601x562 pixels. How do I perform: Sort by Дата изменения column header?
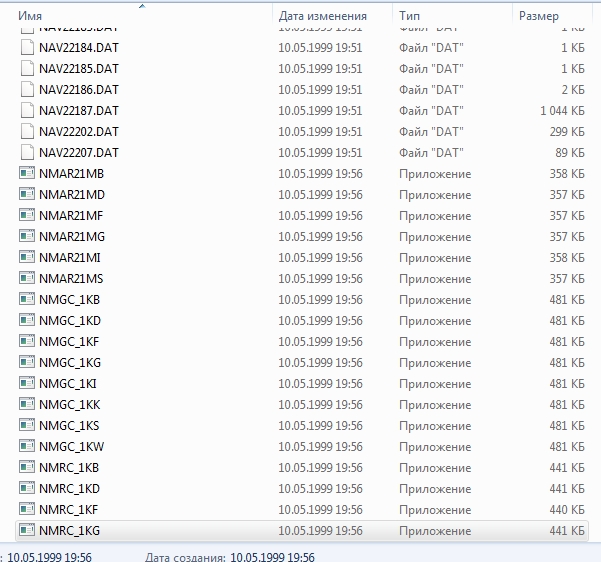point(322,16)
